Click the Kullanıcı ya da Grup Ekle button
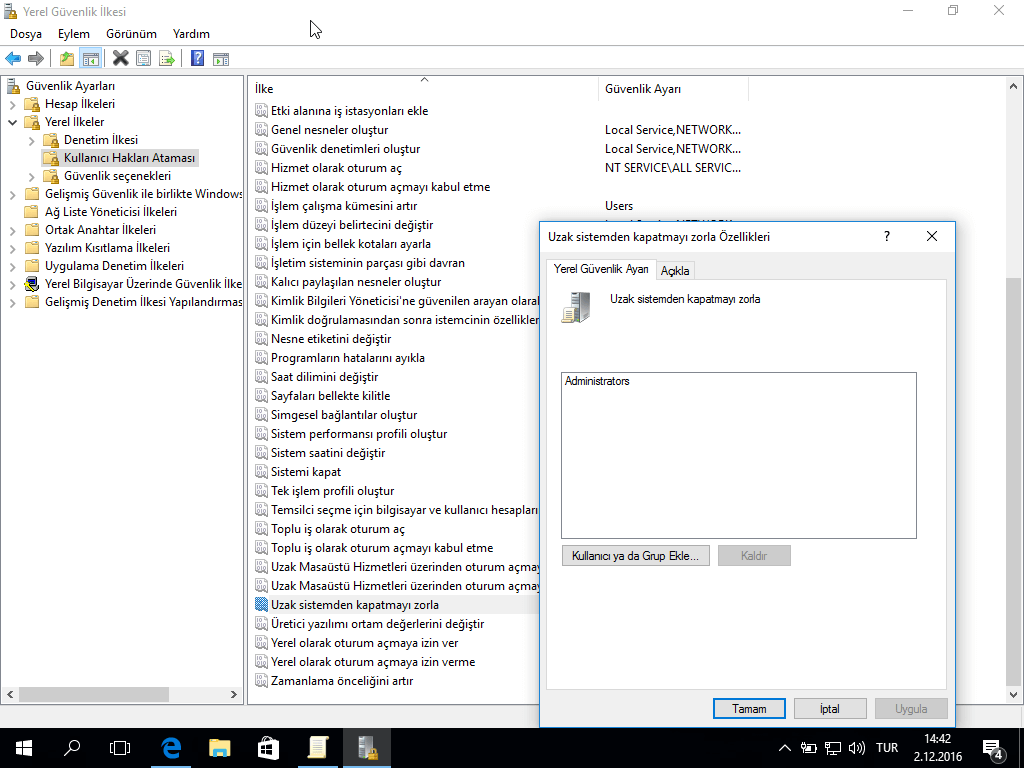Image resolution: width=1024 pixels, height=768 pixels. point(635,555)
